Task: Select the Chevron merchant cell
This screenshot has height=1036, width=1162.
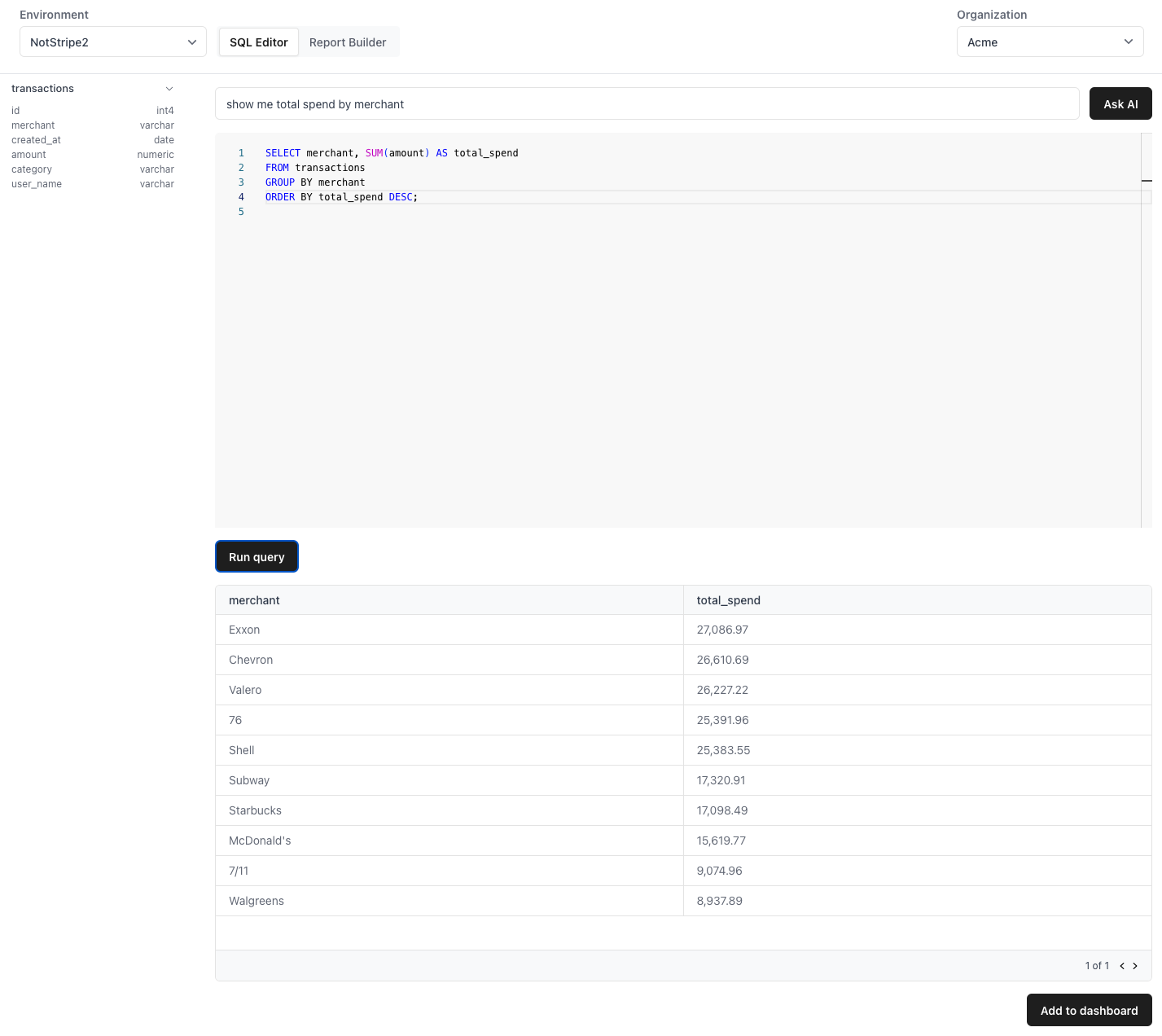Action: [x=449, y=660]
